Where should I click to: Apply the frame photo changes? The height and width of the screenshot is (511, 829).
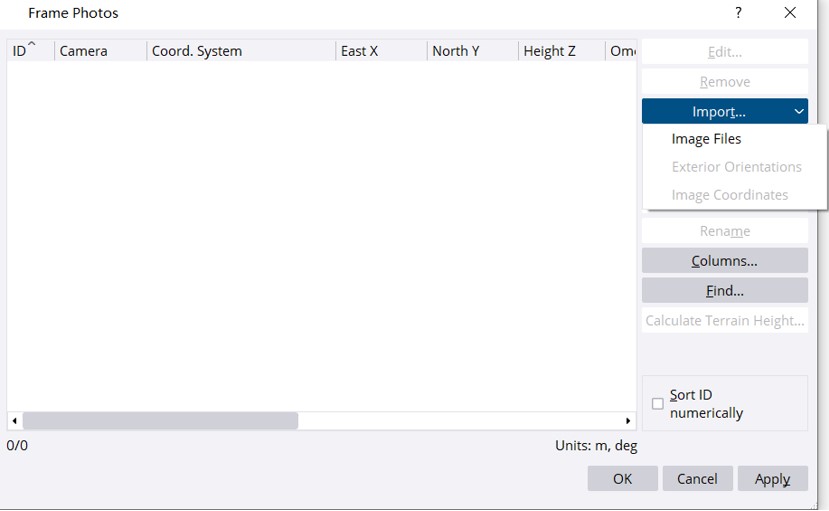772,479
